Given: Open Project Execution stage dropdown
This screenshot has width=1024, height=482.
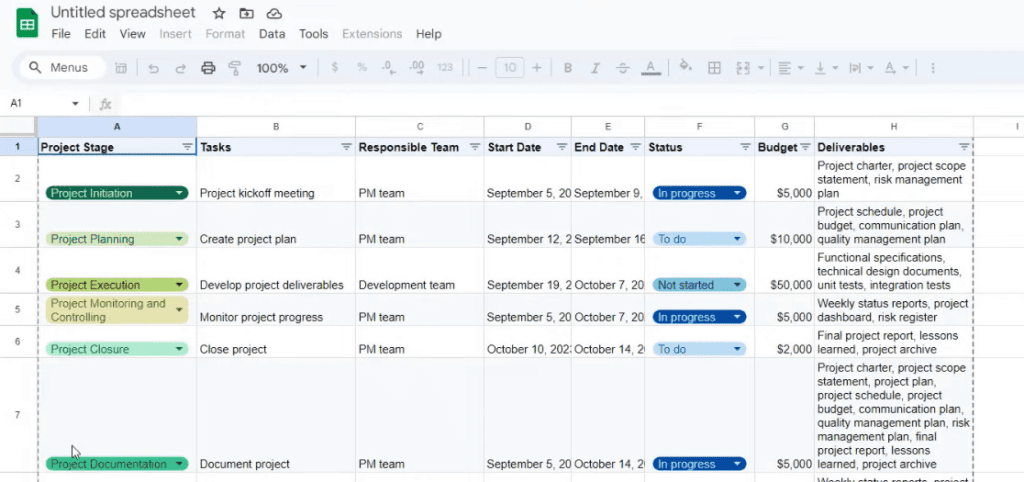Looking at the screenshot, I should 179,285.
